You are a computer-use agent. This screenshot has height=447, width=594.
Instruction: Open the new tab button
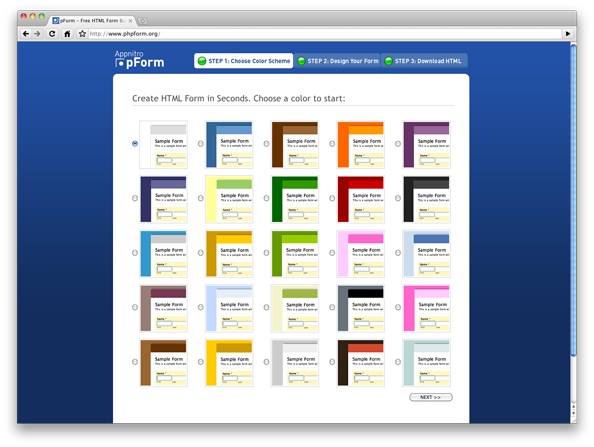(142, 21)
